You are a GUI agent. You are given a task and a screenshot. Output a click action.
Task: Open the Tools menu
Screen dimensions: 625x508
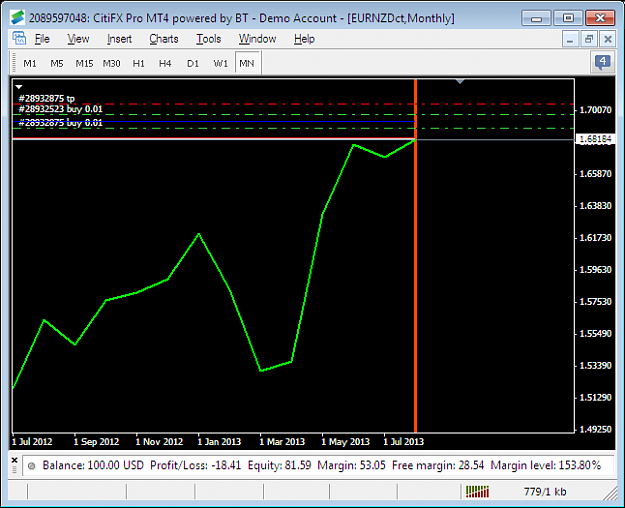208,39
